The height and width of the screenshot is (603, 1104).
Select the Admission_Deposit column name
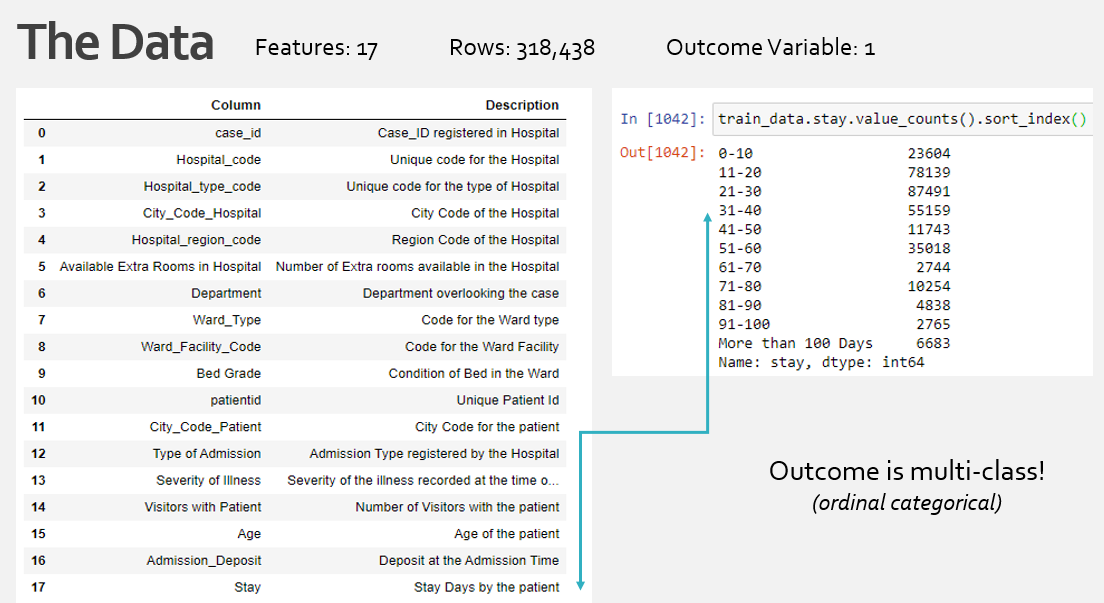coord(204,560)
